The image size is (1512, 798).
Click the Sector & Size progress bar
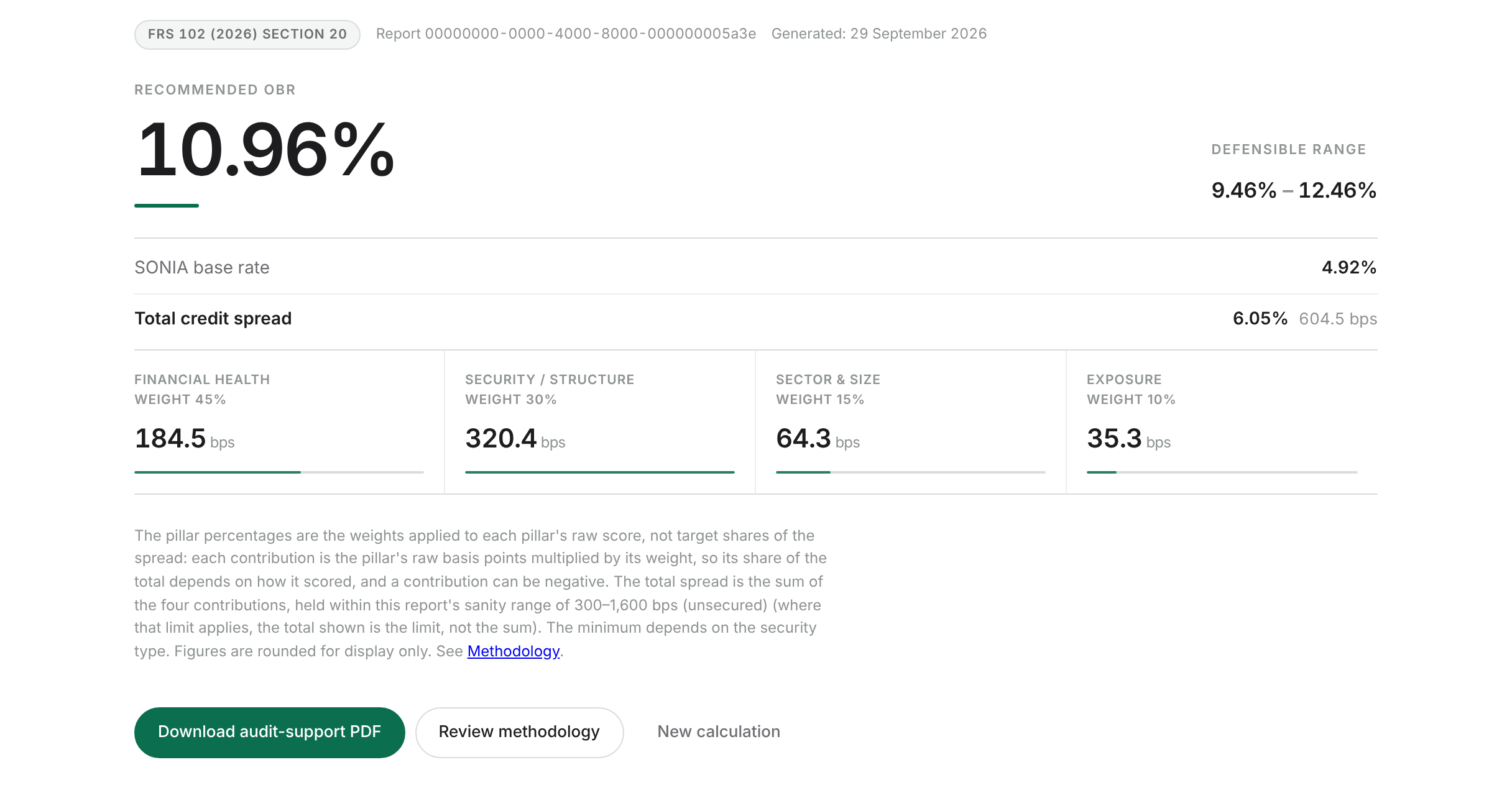(x=911, y=472)
